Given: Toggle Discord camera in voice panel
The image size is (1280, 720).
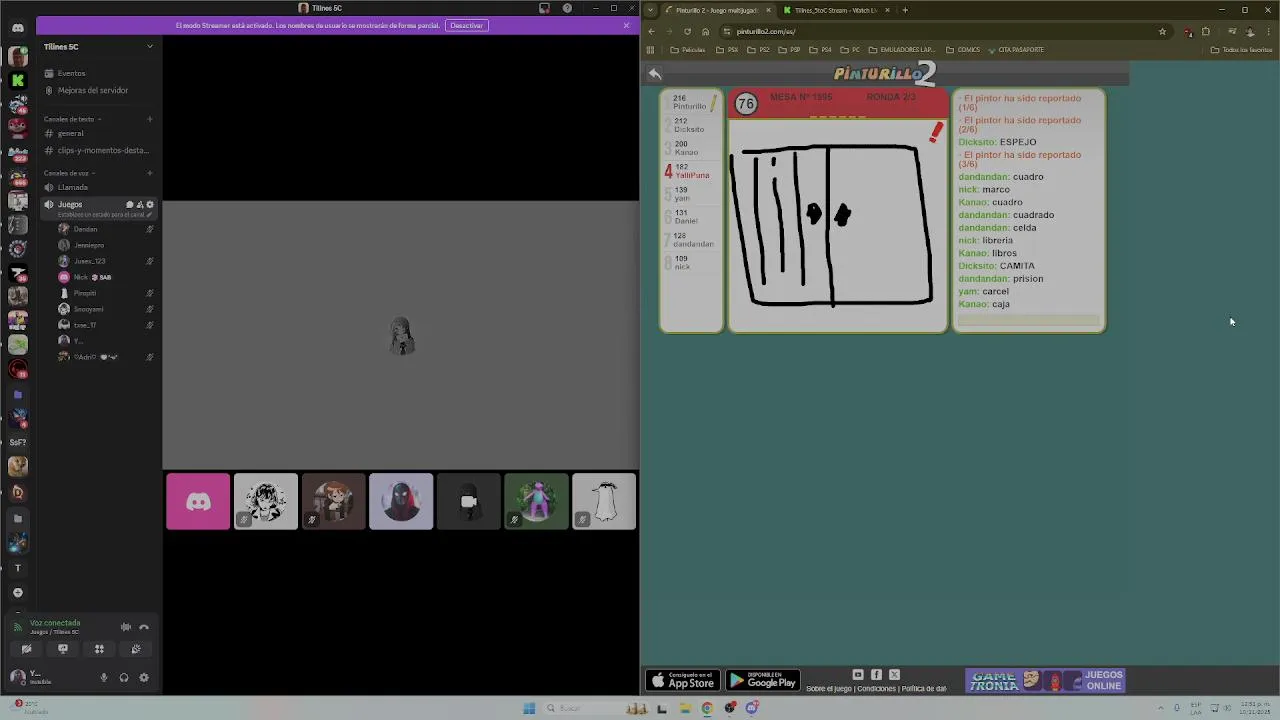Looking at the screenshot, I should click(x=27, y=649).
